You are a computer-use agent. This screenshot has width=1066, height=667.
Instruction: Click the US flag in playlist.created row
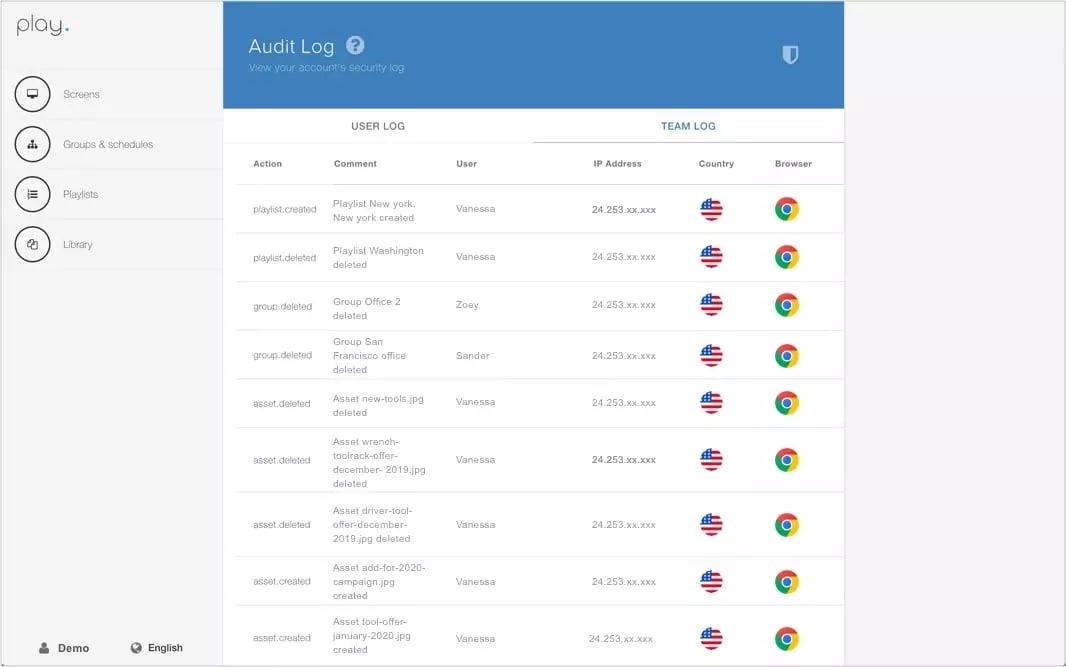[711, 209]
